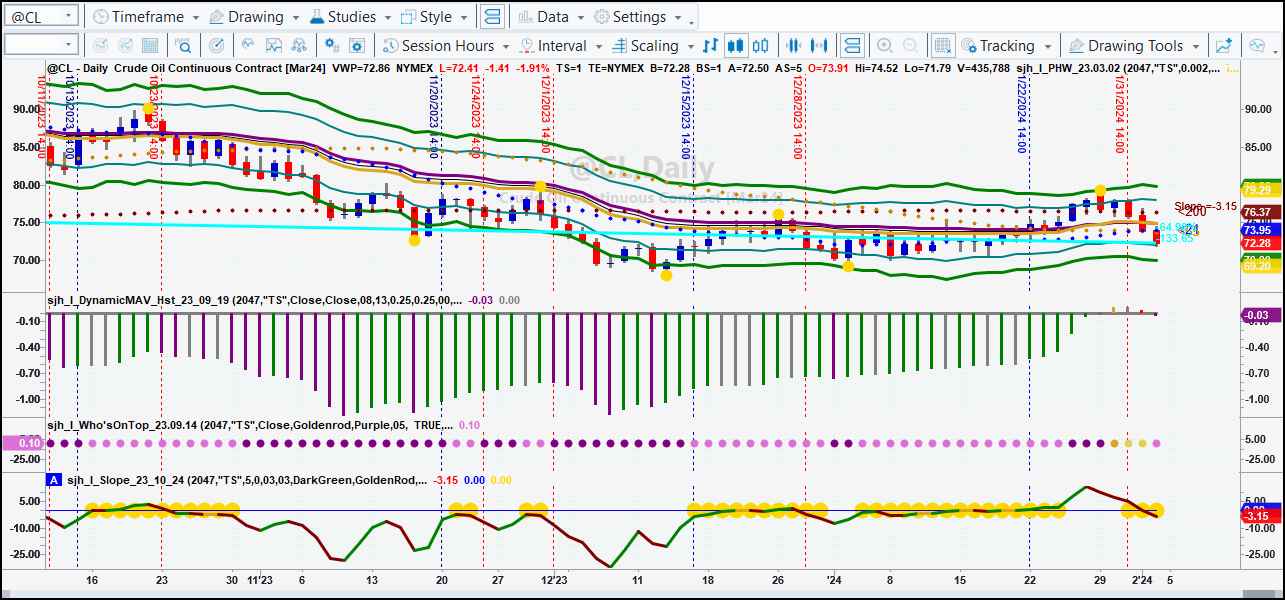Click the 12/15/2023 14:00 vertical date marker
This screenshot has height=600, width=1285.
686,115
